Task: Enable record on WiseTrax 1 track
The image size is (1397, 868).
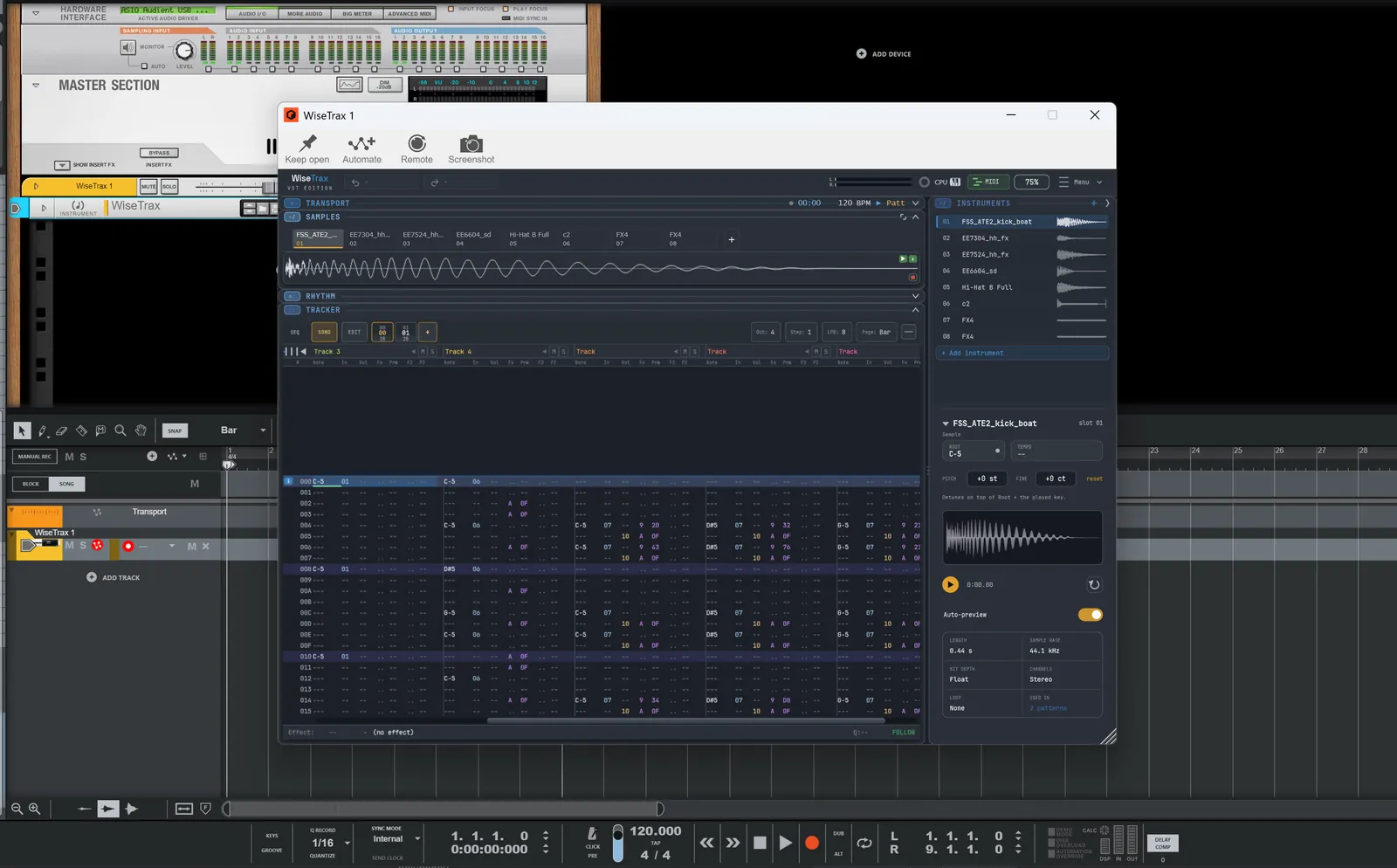Action: point(128,547)
